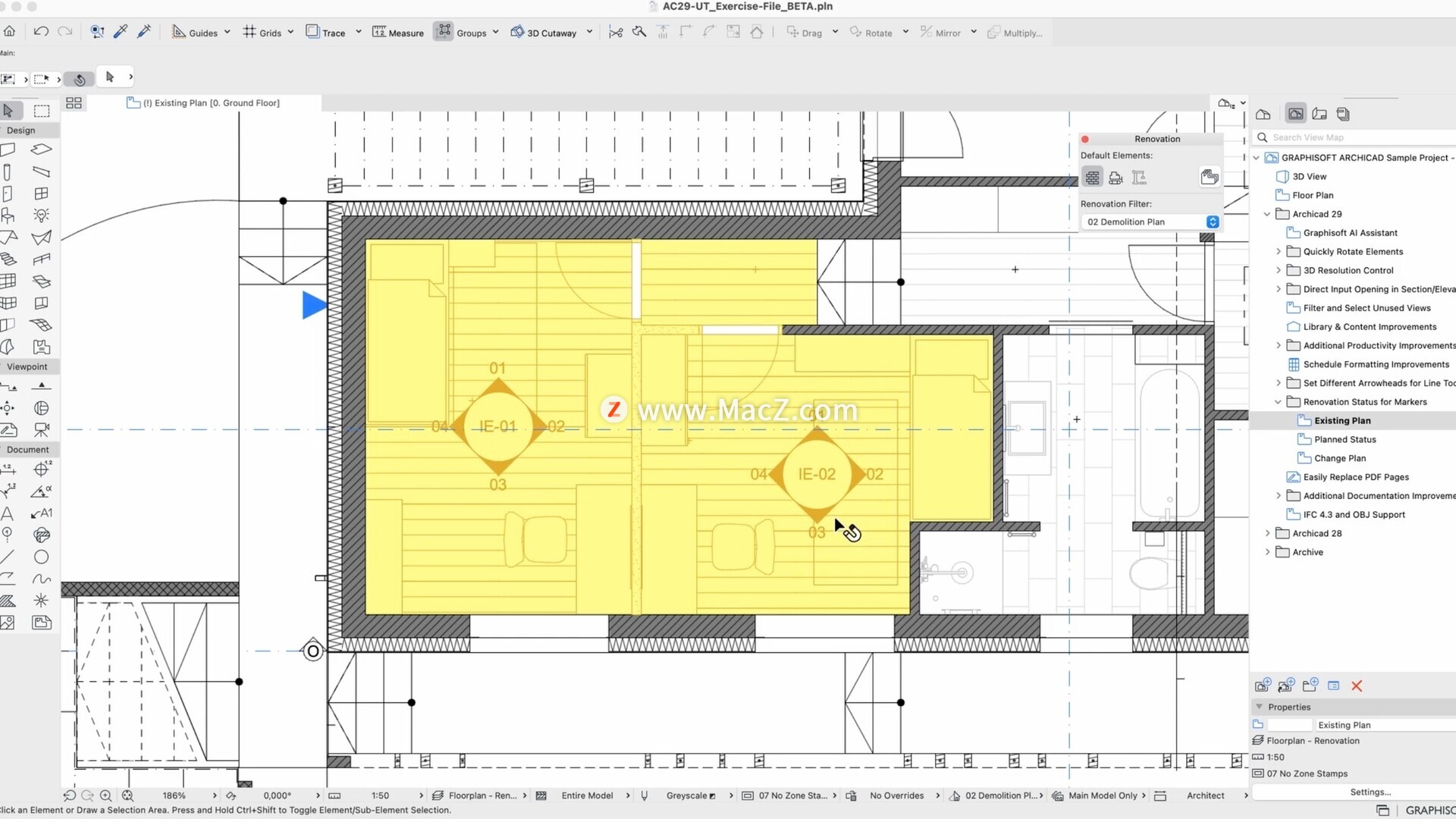The width and height of the screenshot is (1456, 819).
Task: Select the Marquee tool in the toolbox
Action: [42, 111]
